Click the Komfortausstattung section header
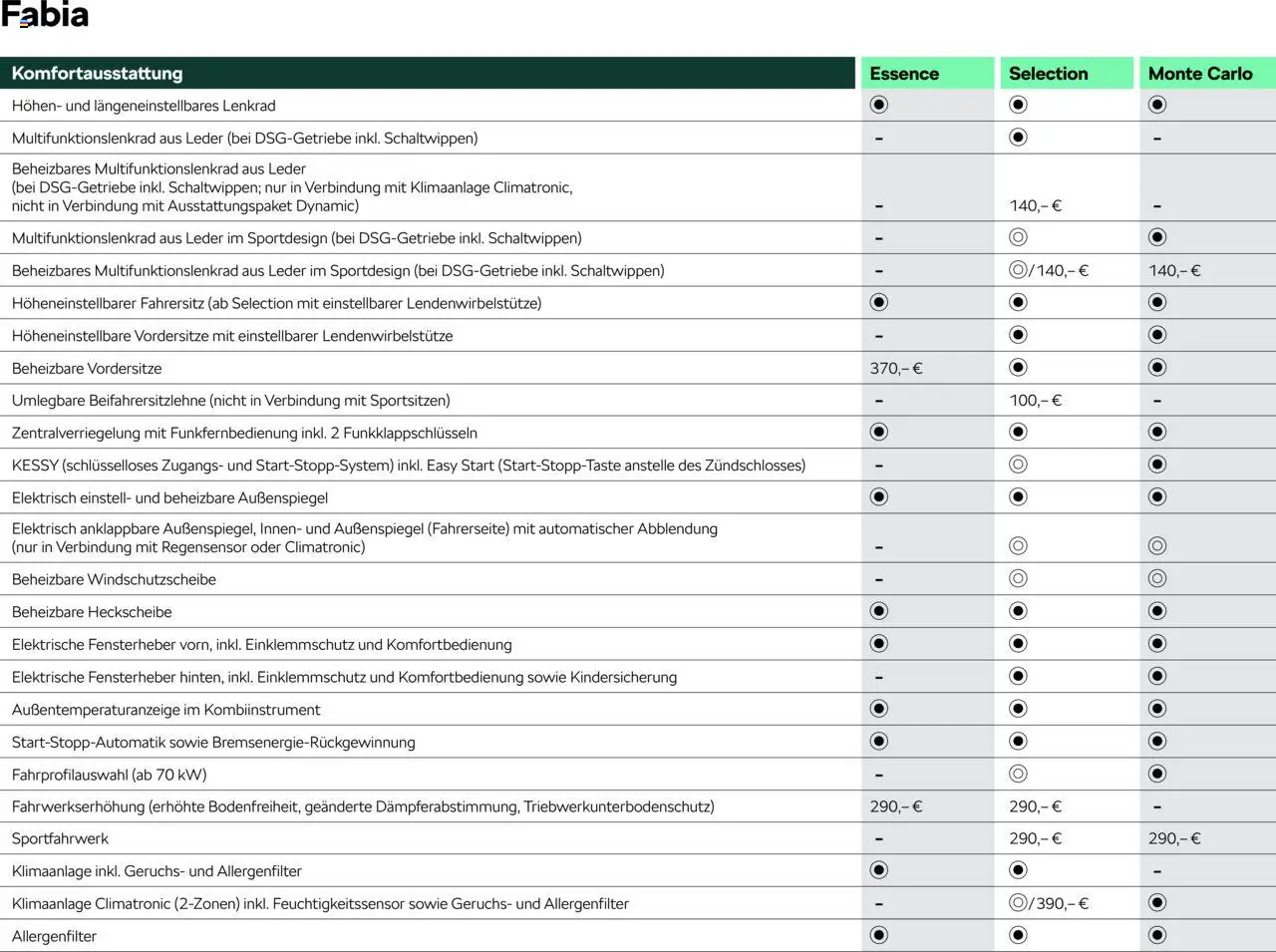Screen dimensions: 1276x952 point(97,74)
